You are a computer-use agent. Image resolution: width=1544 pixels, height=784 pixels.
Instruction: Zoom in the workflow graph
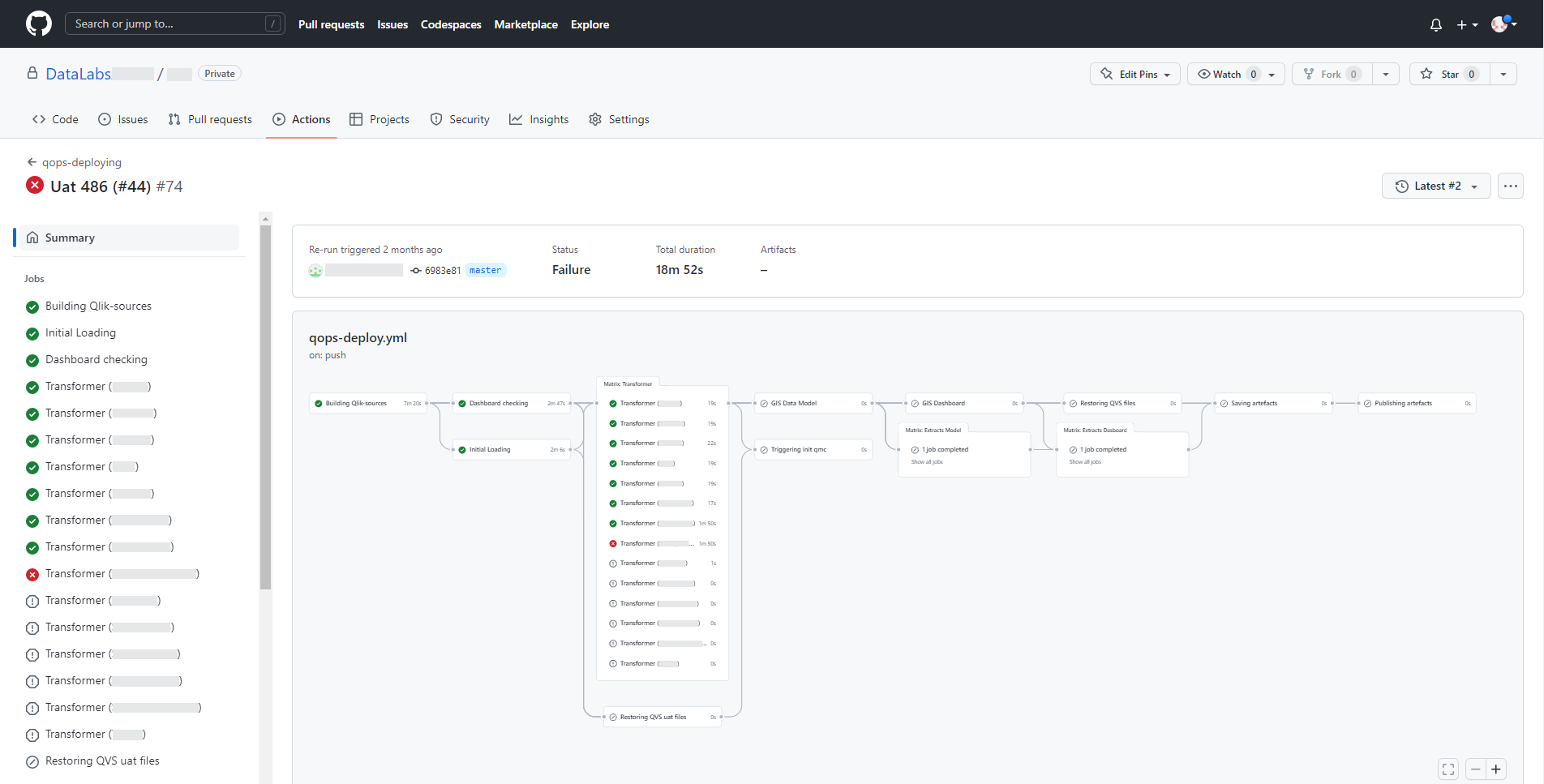tap(1496, 769)
